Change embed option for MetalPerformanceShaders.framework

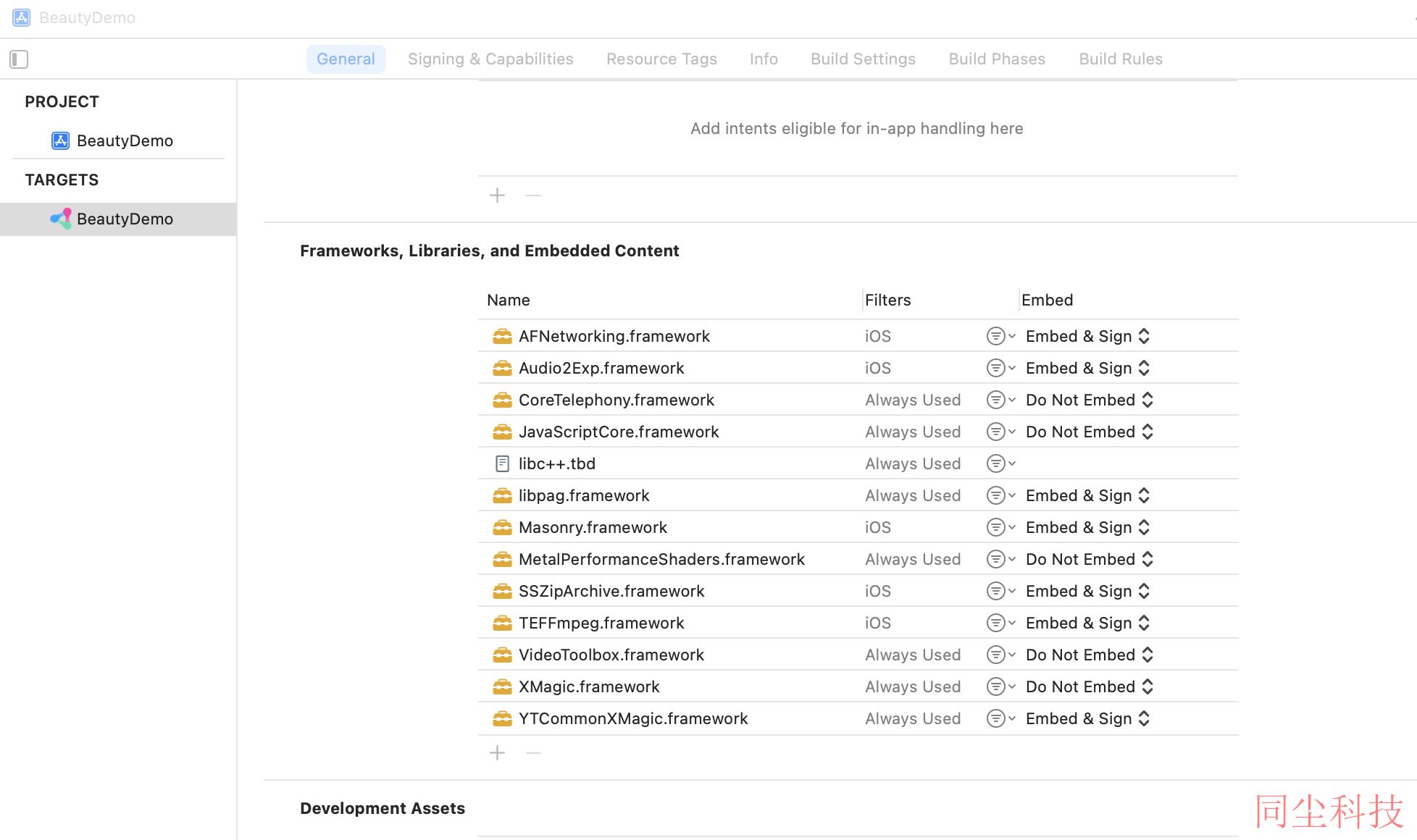tap(1090, 559)
